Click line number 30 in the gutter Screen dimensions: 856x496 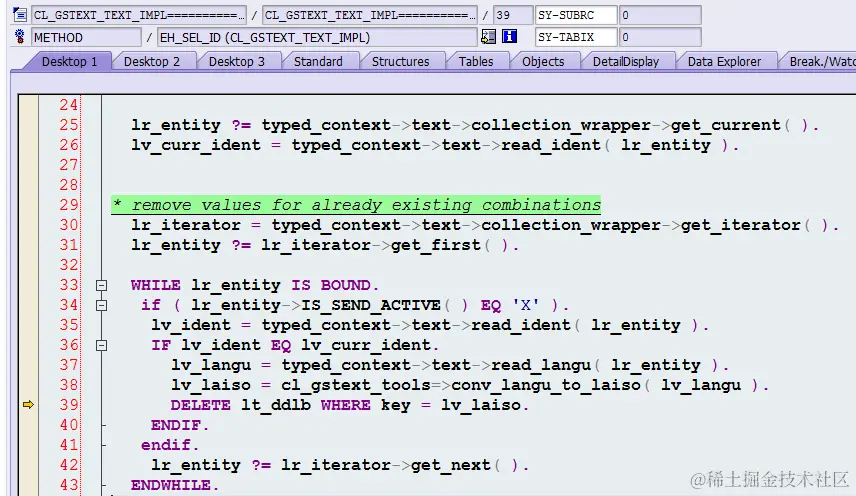[69, 225]
